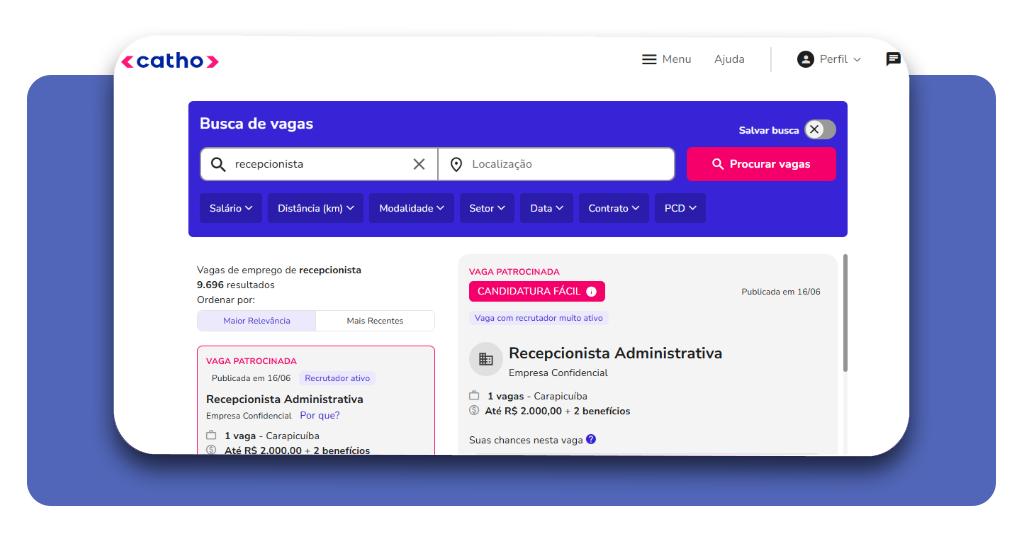Viewport: 1024px width, 536px height.
Task: Click the magnifier icon in the search field
Action: 218,164
